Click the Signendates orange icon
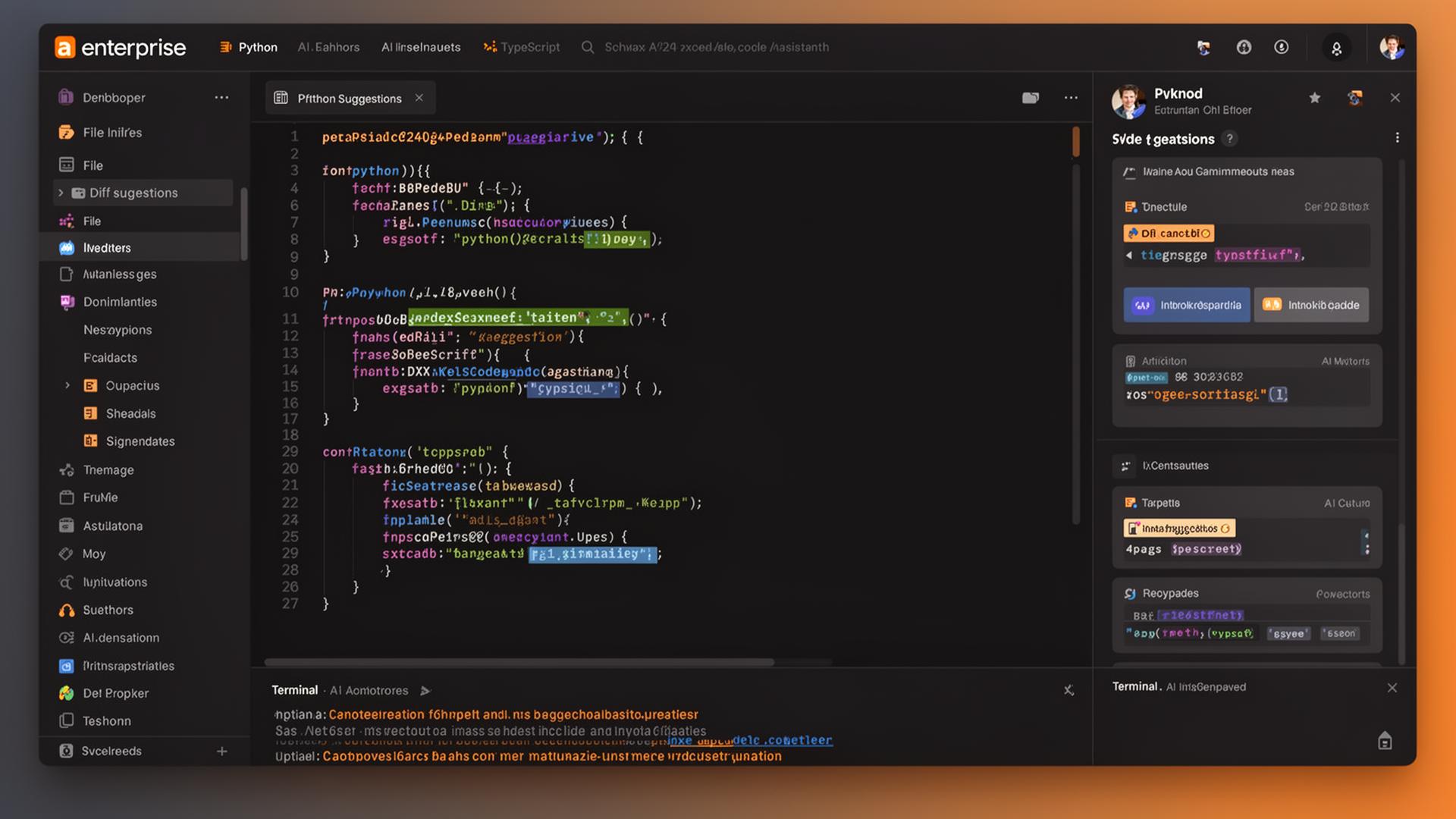1456x819 pixels. [90, 441]
